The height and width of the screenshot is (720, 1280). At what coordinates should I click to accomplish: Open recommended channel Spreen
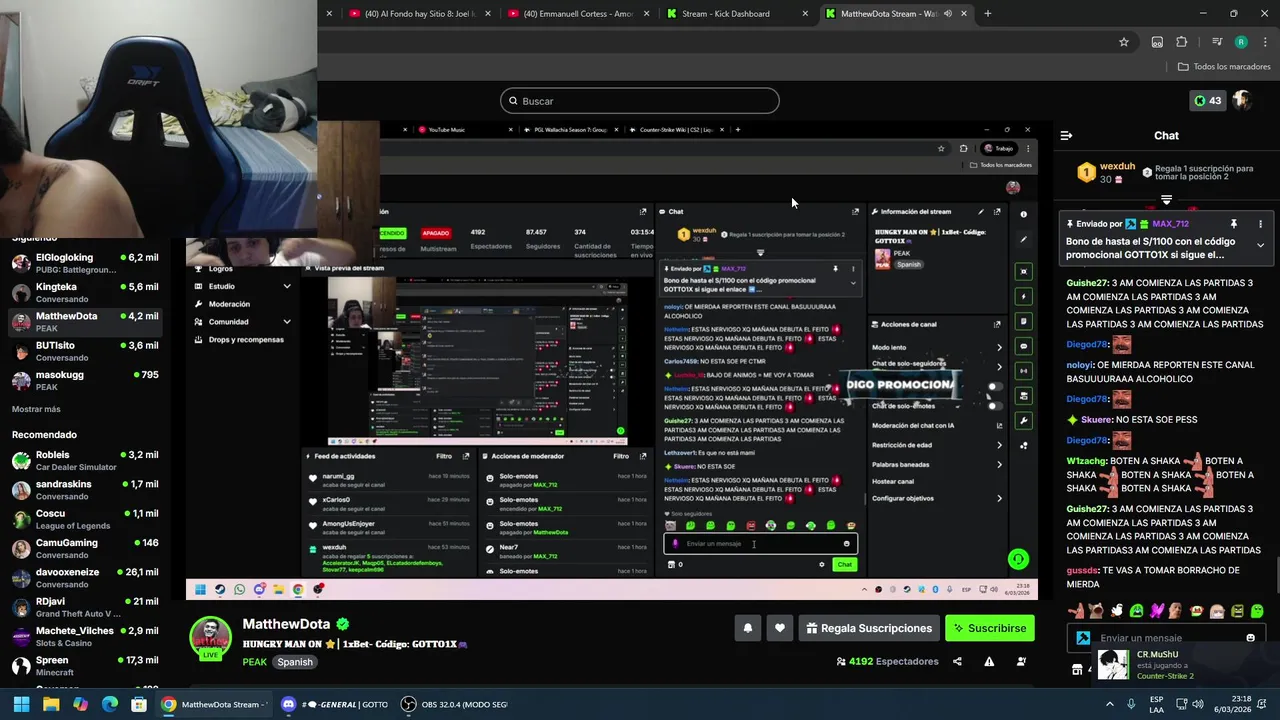tap(85, 666)
